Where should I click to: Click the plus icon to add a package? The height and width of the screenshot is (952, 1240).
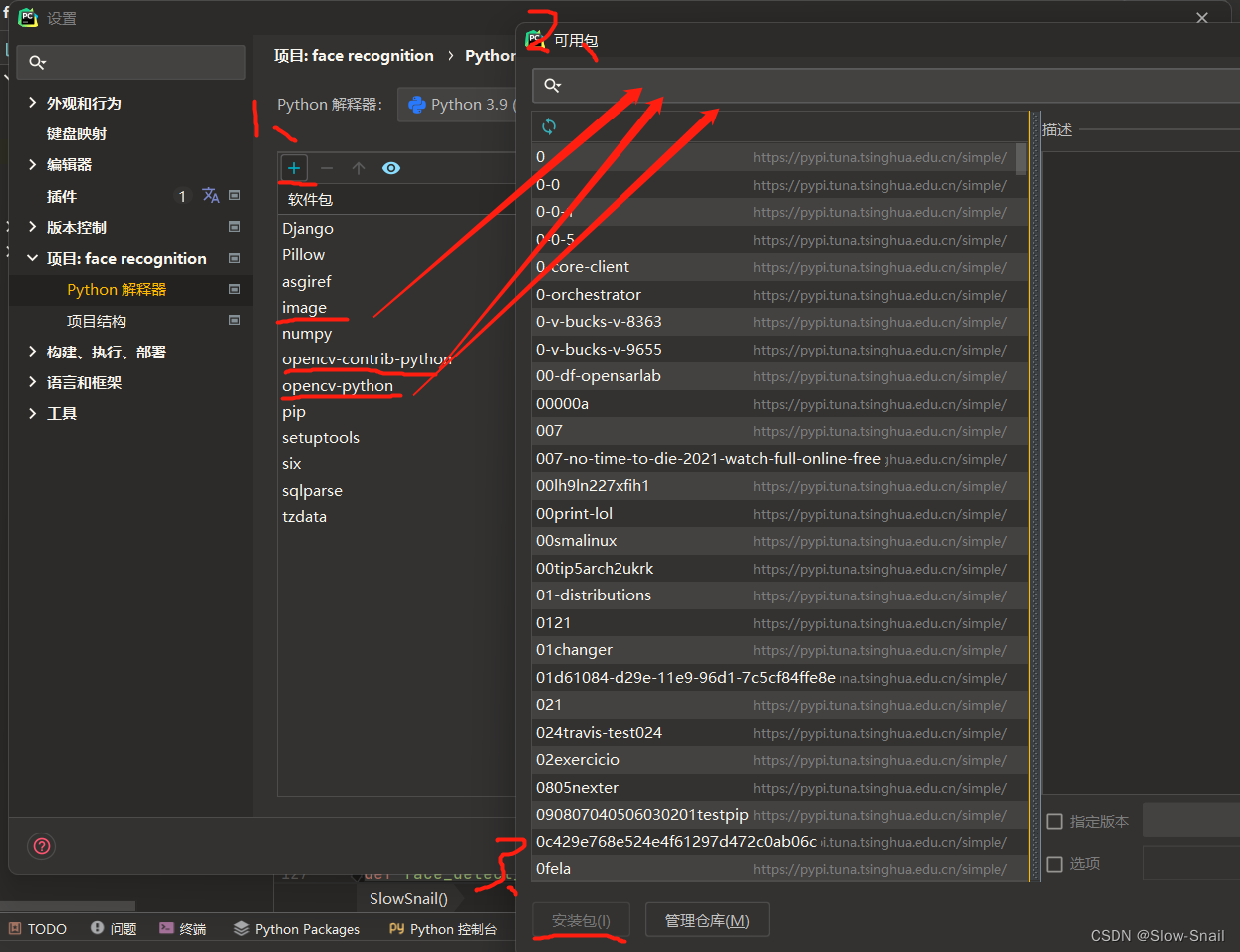click(x=294, y=168)
